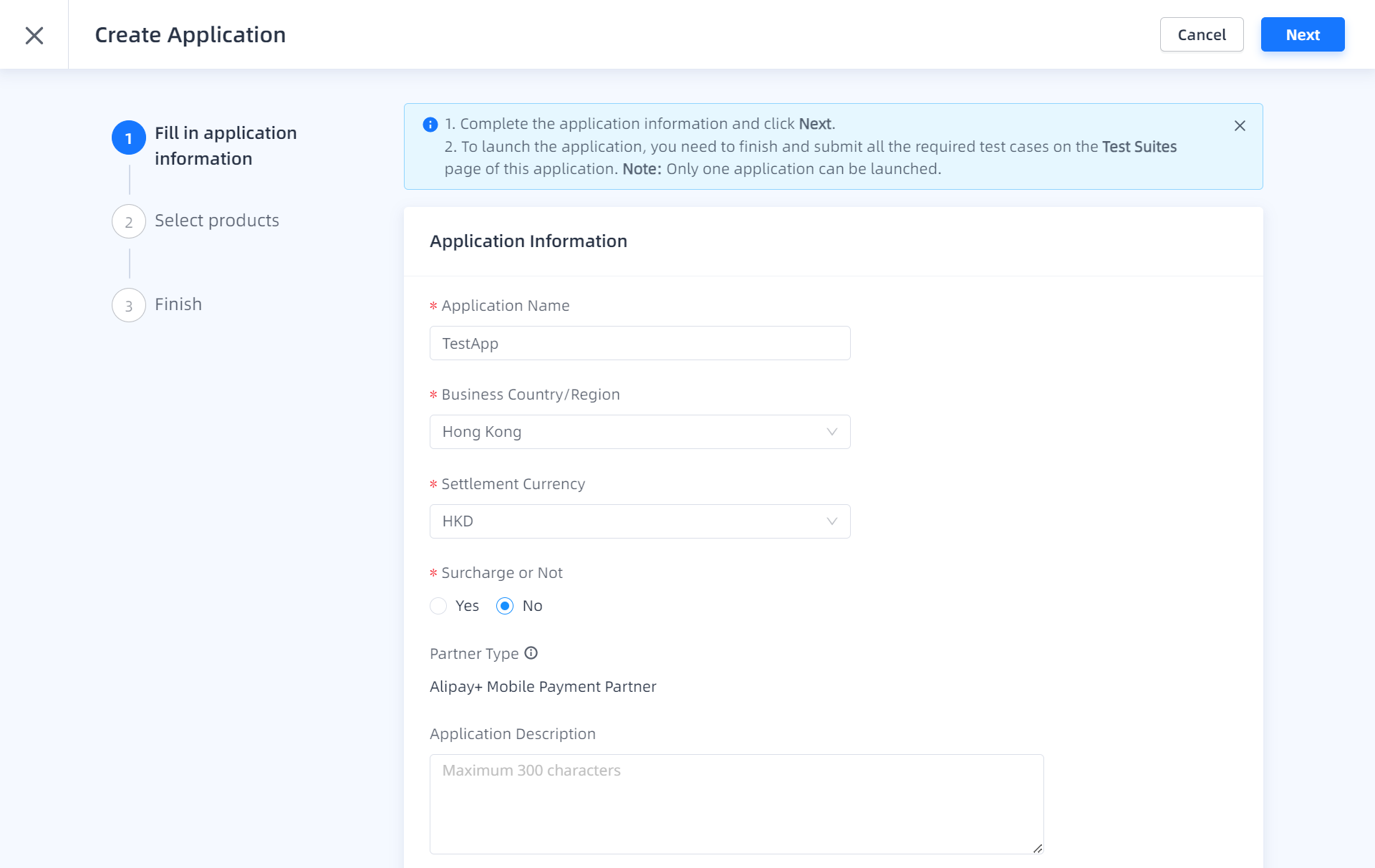Click the textarea resize handle corner
The image size is (1375, 868).
pos(1038,848)
